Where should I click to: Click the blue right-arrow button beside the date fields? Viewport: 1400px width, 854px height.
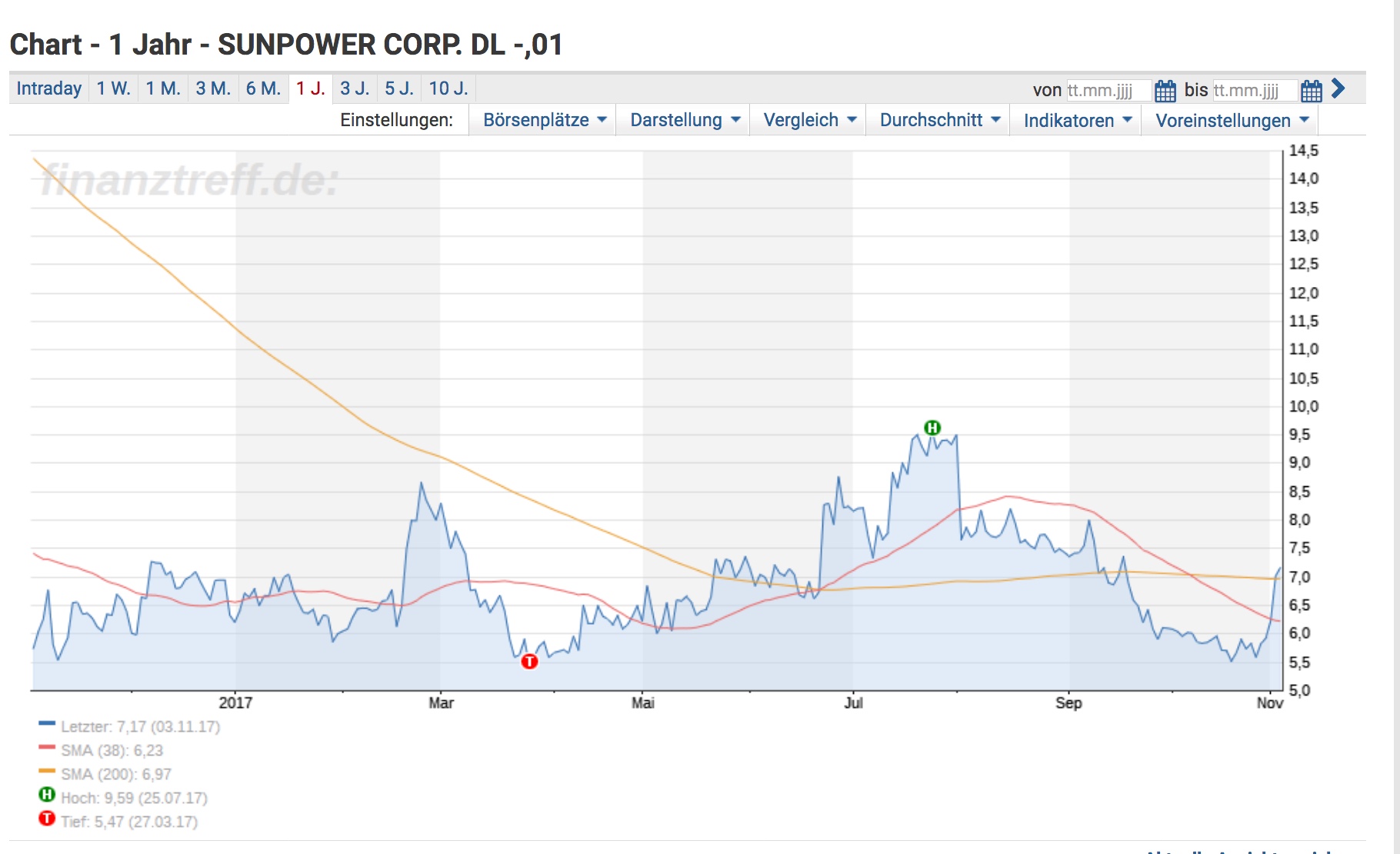[x=1338, y=90]
